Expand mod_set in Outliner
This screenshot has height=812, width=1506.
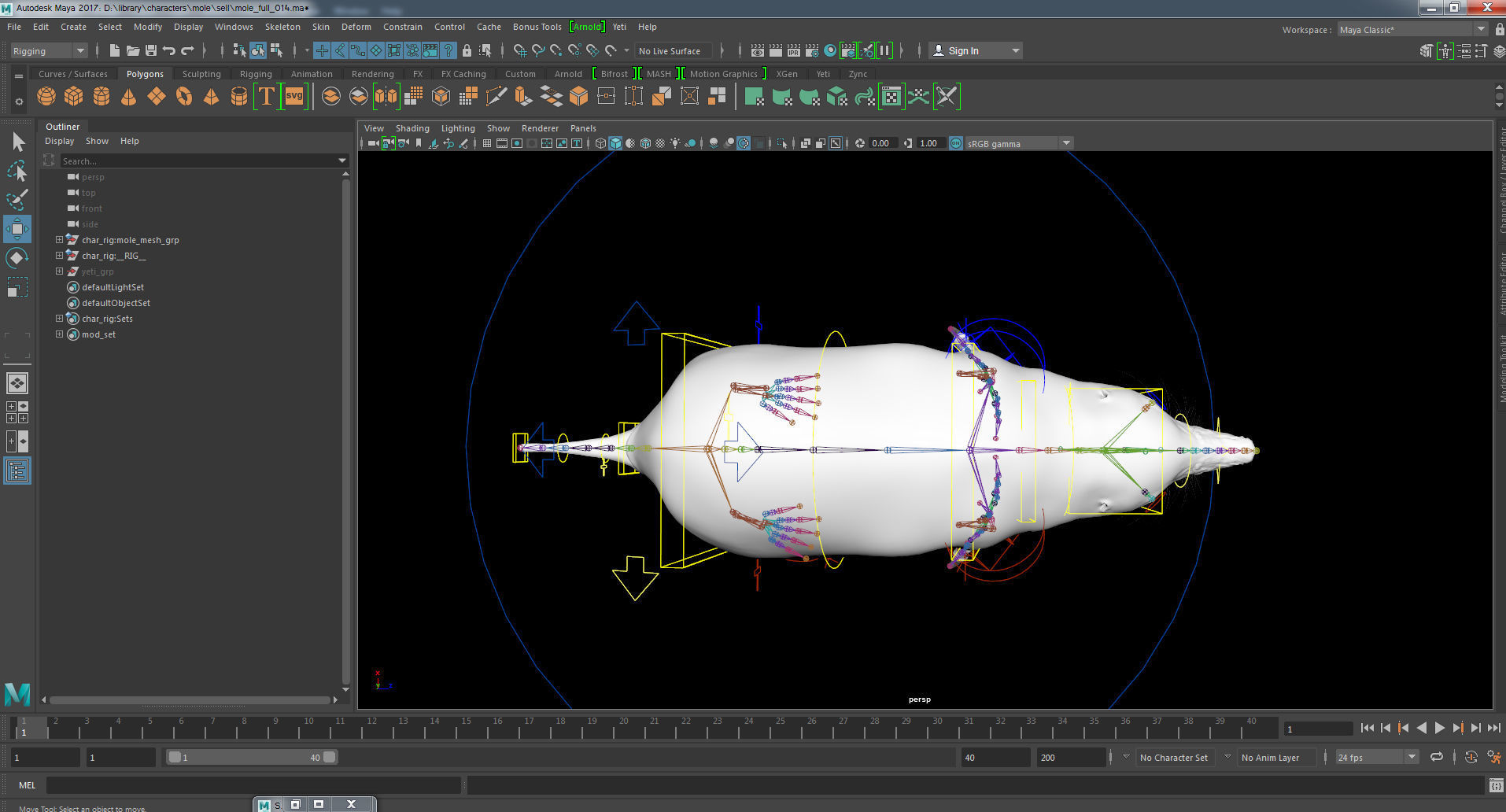pos(59,334)
